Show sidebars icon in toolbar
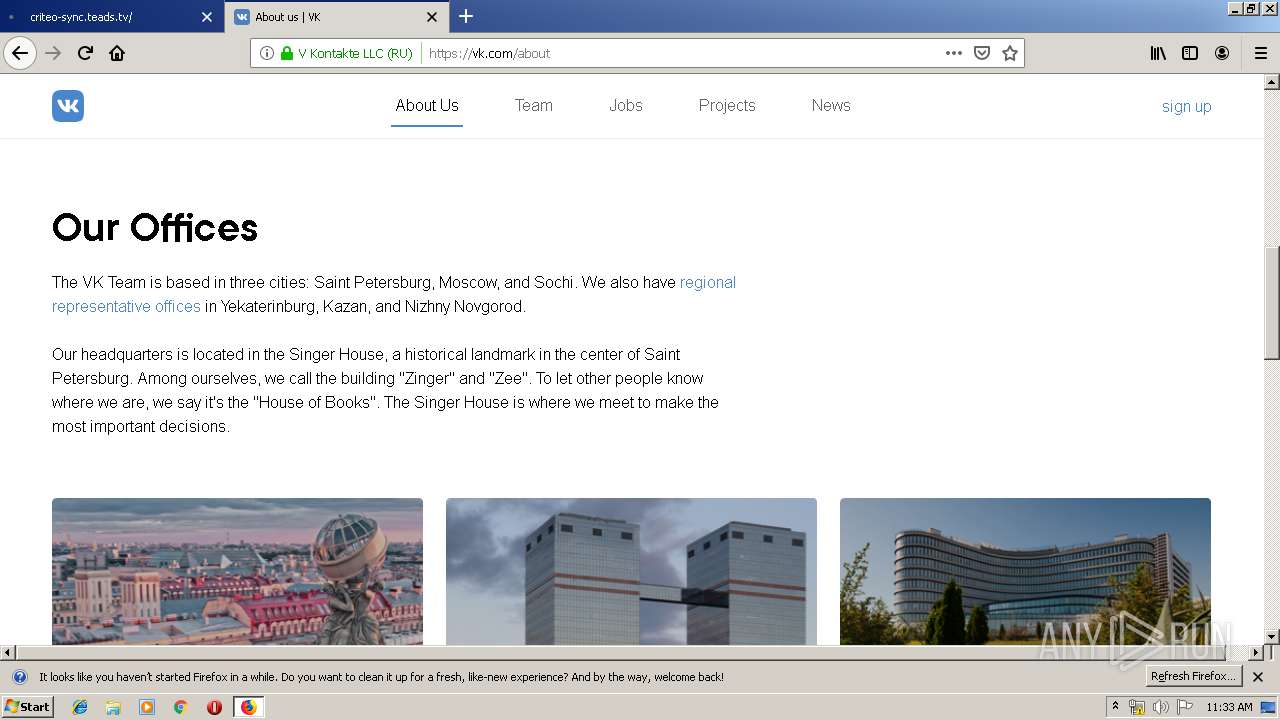Image resolution: width=1280 pixels, height=720 pixels. pyautogui.click(x=1190, y=53)
